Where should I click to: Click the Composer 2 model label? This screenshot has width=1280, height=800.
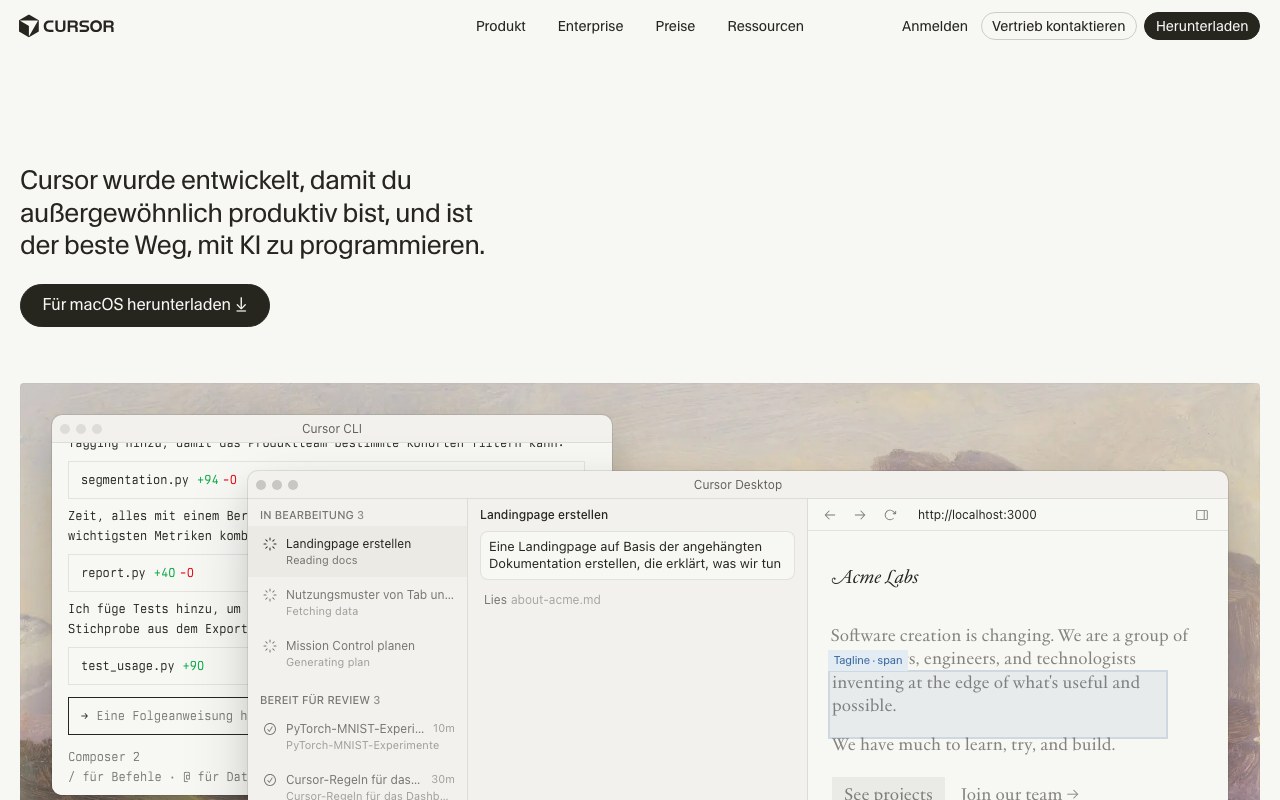pyautogui.click(x=104, y=757)
